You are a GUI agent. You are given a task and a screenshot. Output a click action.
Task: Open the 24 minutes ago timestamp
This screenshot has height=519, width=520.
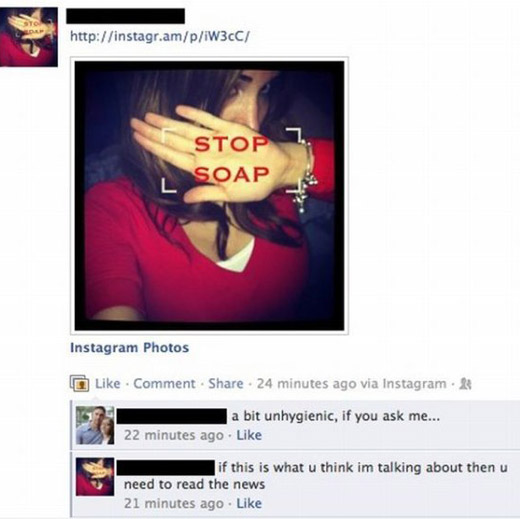(x=307, y=384)
